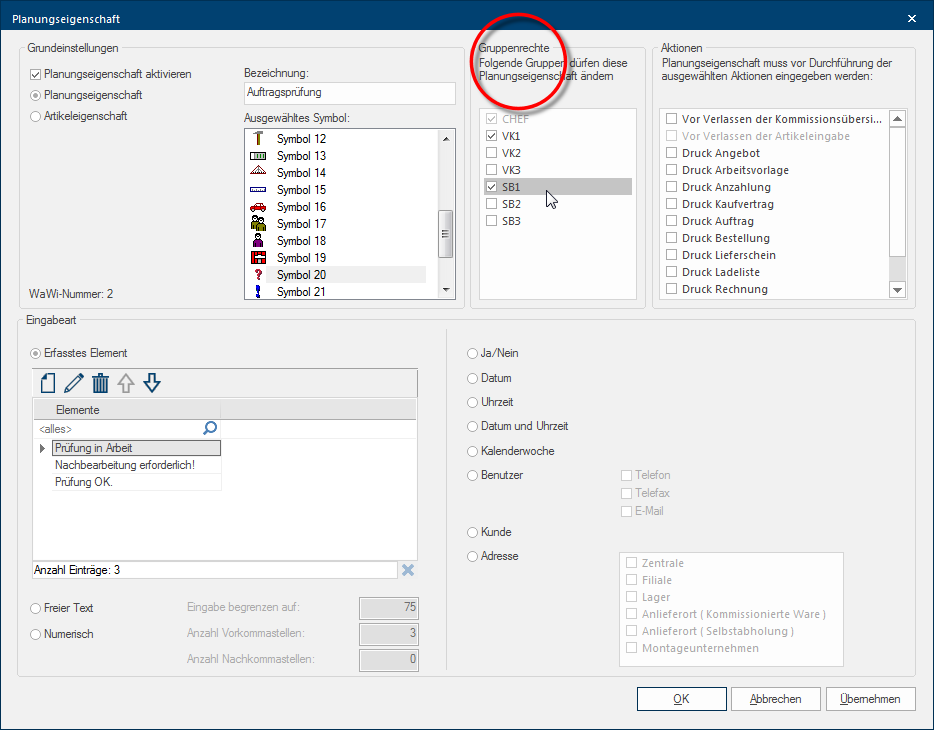Select Nachbearbeitung erforderlich! list entry

124,465
